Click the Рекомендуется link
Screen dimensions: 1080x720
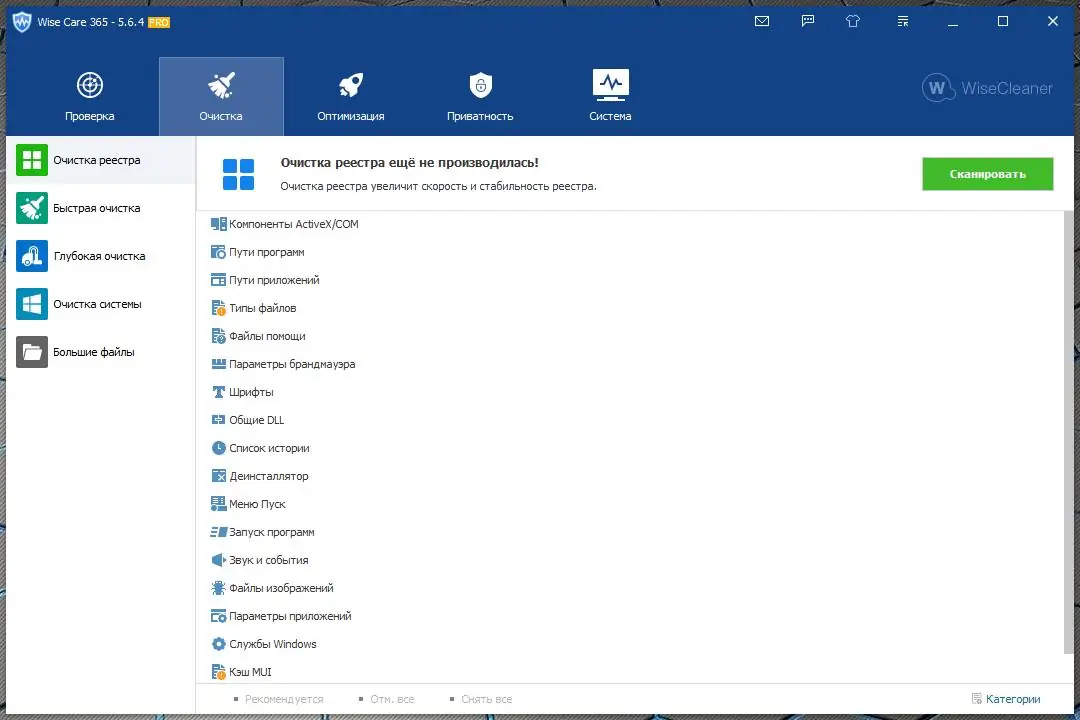284,699
